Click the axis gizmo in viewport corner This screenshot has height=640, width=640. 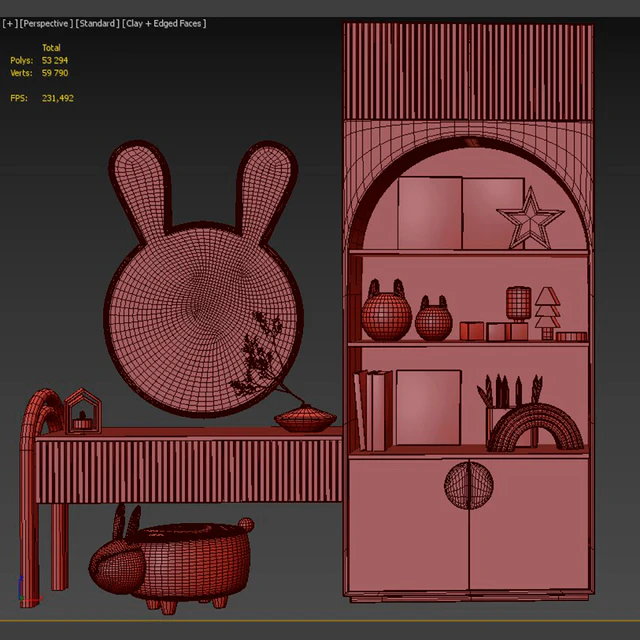[x=29, y=590]
